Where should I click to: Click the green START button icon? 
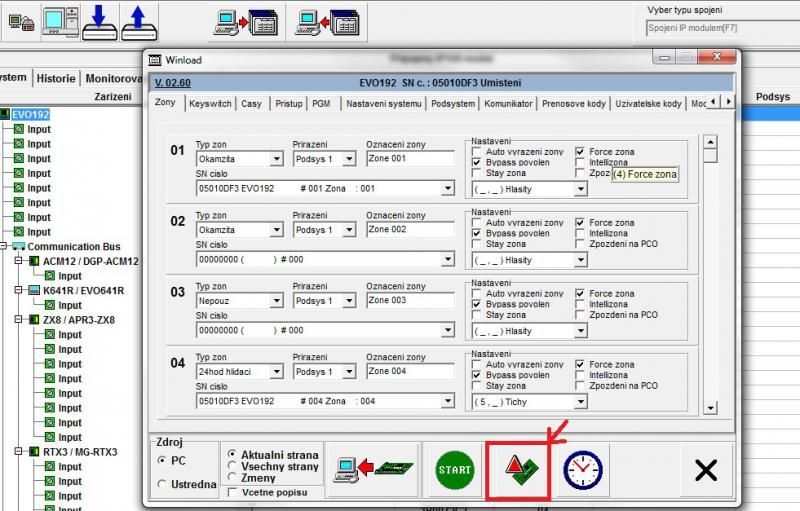454,469
